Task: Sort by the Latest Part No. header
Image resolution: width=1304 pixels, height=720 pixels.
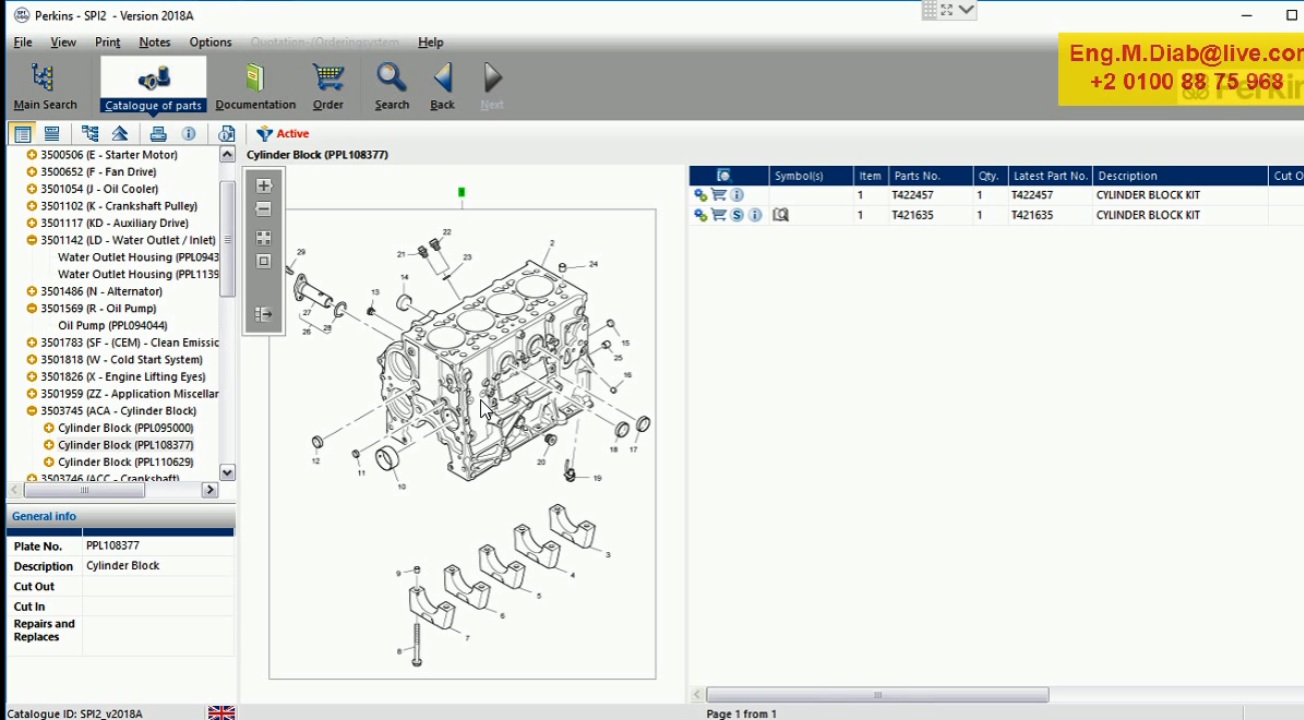Action: (1050, 176)
